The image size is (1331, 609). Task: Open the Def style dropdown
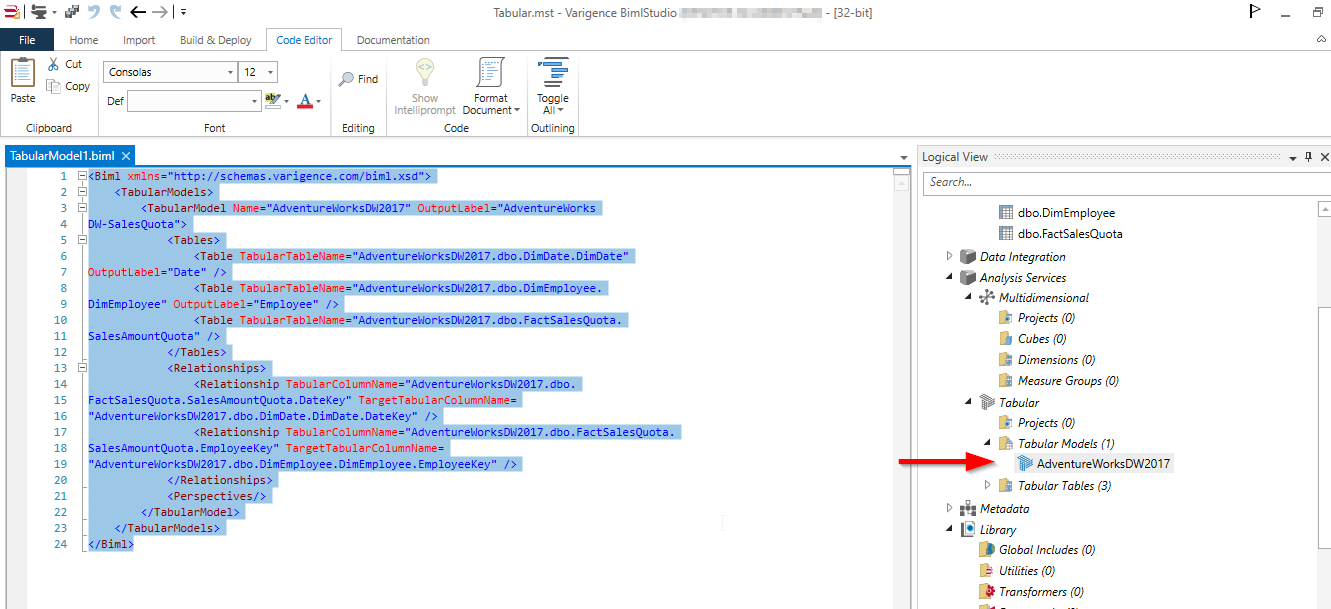point(254,101)
